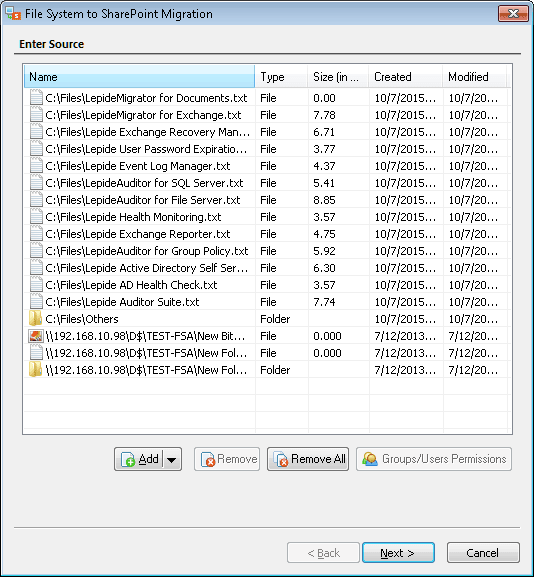The width and height of the screenshot is (534, 577).
Task: Click size value 5.41
Action: pyautogui.click(x=324, y=183)
